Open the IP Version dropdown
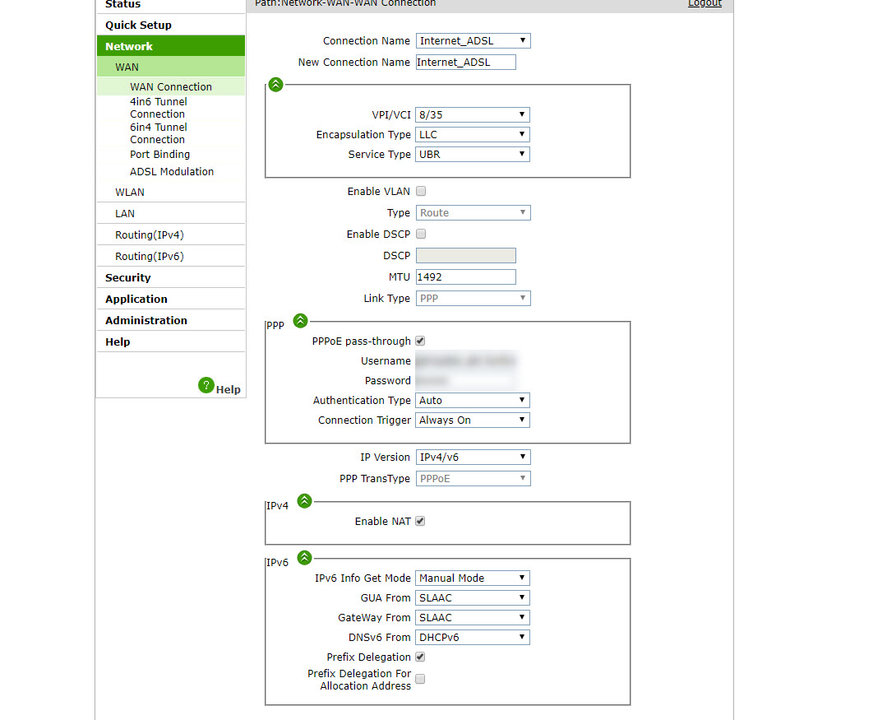The image size is (887, 720). tap(473, 457)
